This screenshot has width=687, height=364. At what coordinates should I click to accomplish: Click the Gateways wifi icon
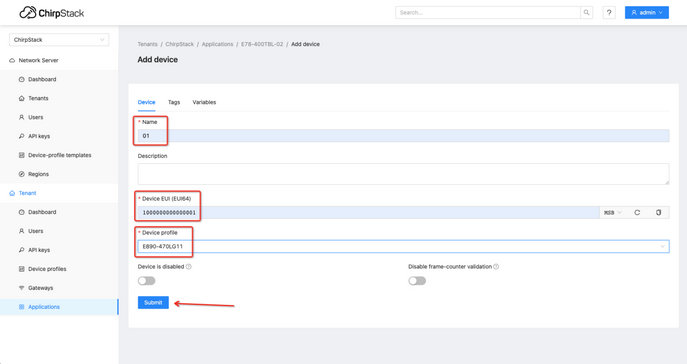click(x=21, y=288)
